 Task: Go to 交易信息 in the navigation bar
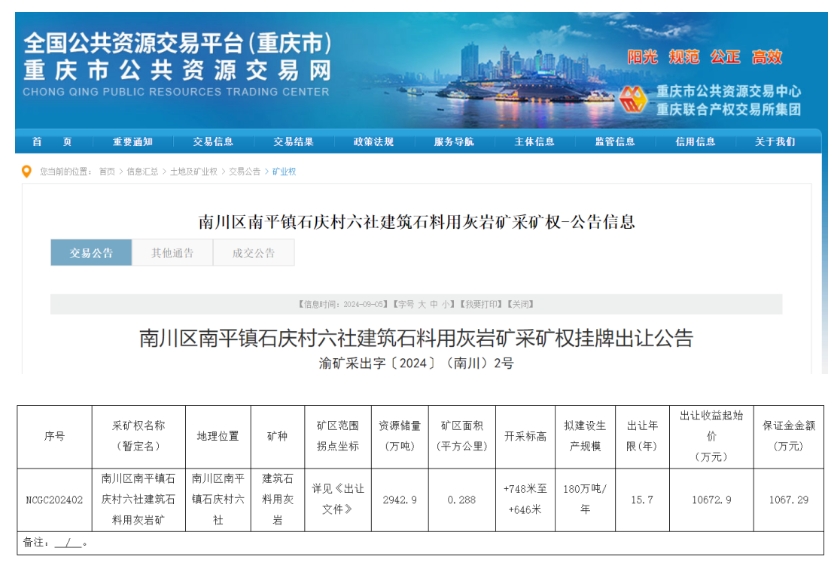coord(213,142)
